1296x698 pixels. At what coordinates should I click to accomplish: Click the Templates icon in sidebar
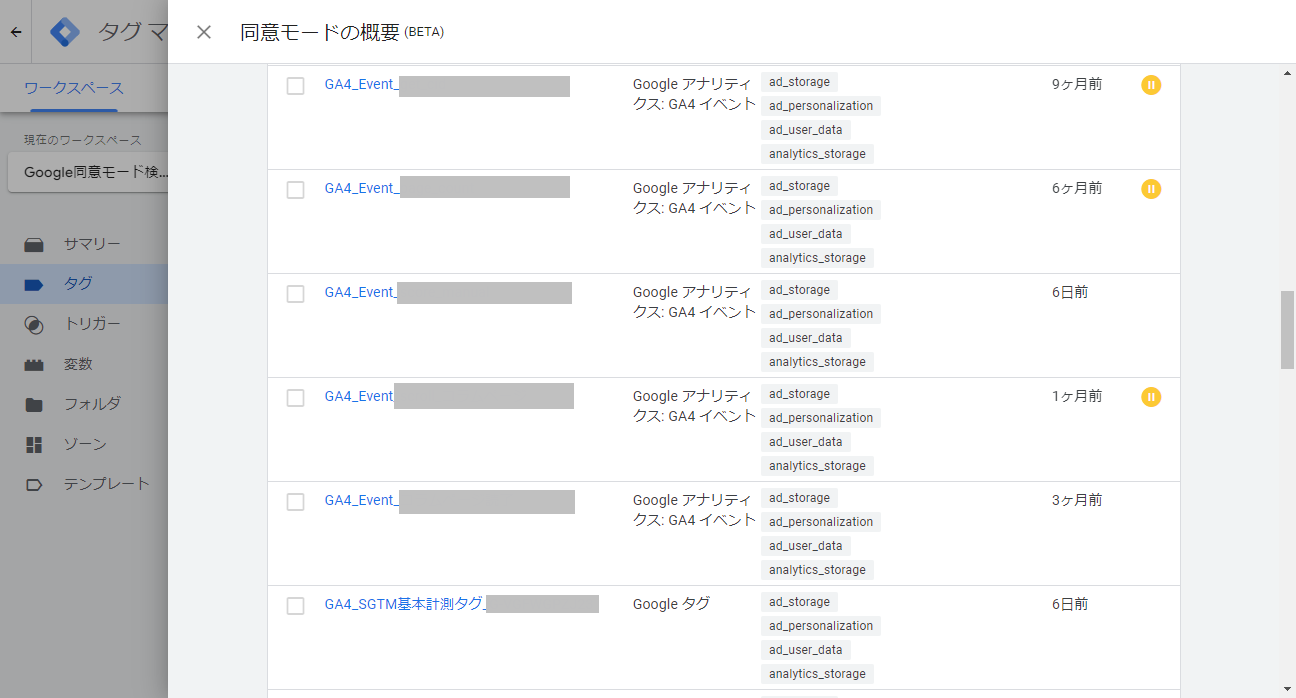click(x=34, y=484)
